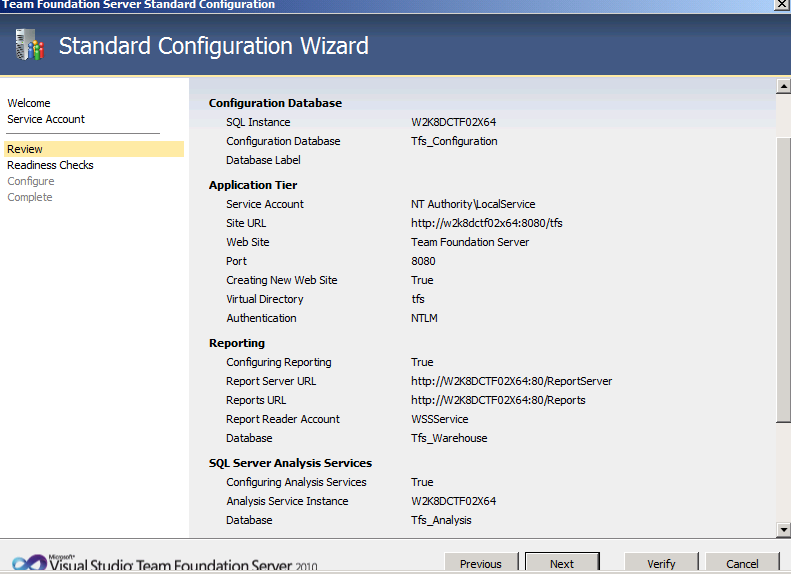Click the Site URL value text
The width and height of the screenshot is (791, 574).
(486, 223)
